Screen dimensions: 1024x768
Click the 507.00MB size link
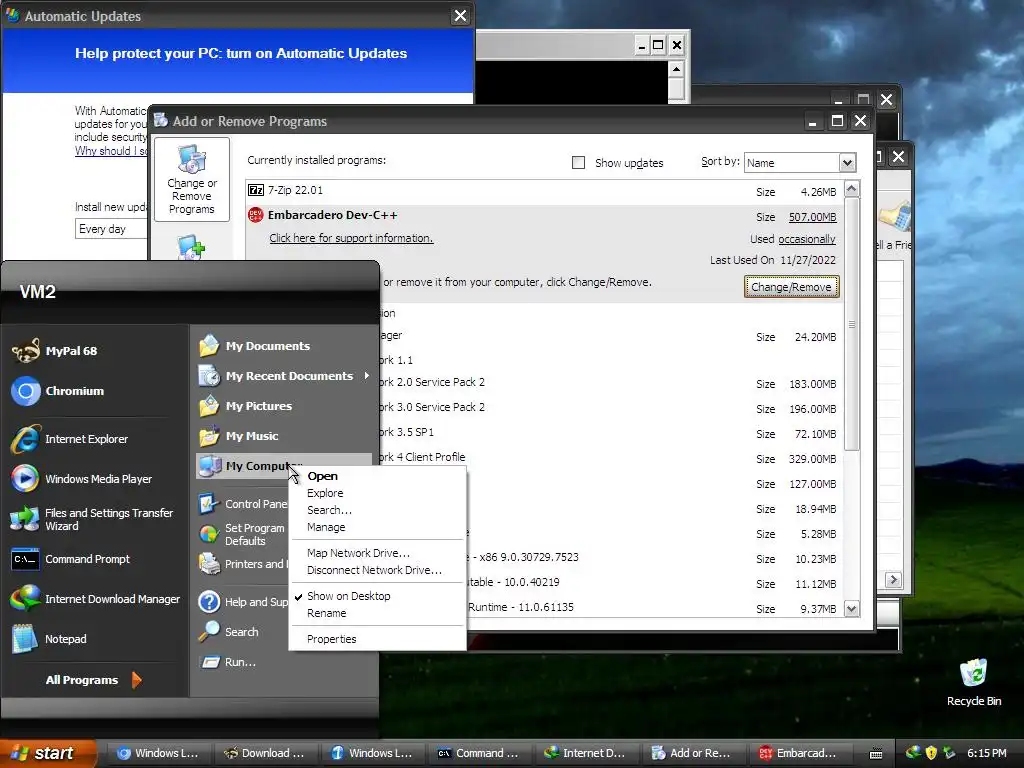[x=812, y=217]
